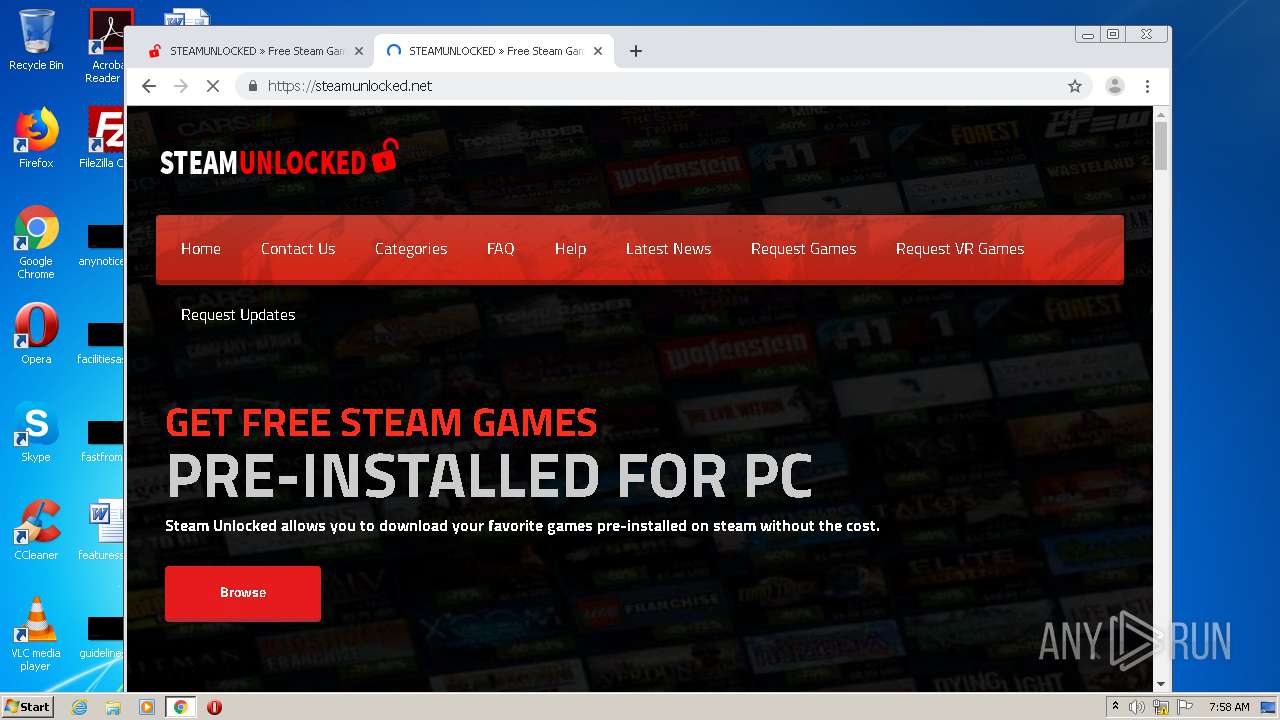1280x720 pixels.
Task: Select Acrobat Reader desktop icon
Action: point(105,46)
